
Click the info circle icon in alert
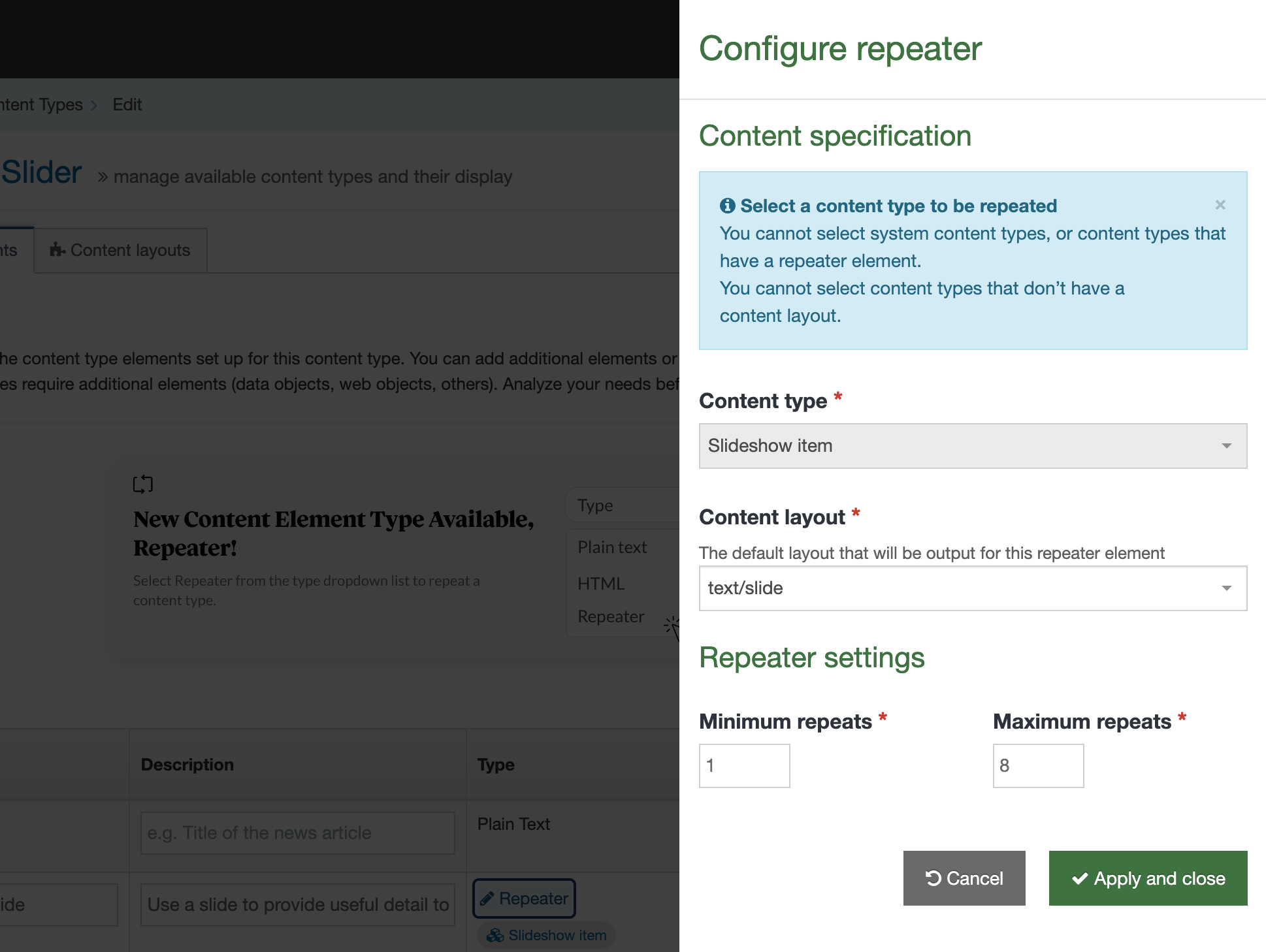727,206
